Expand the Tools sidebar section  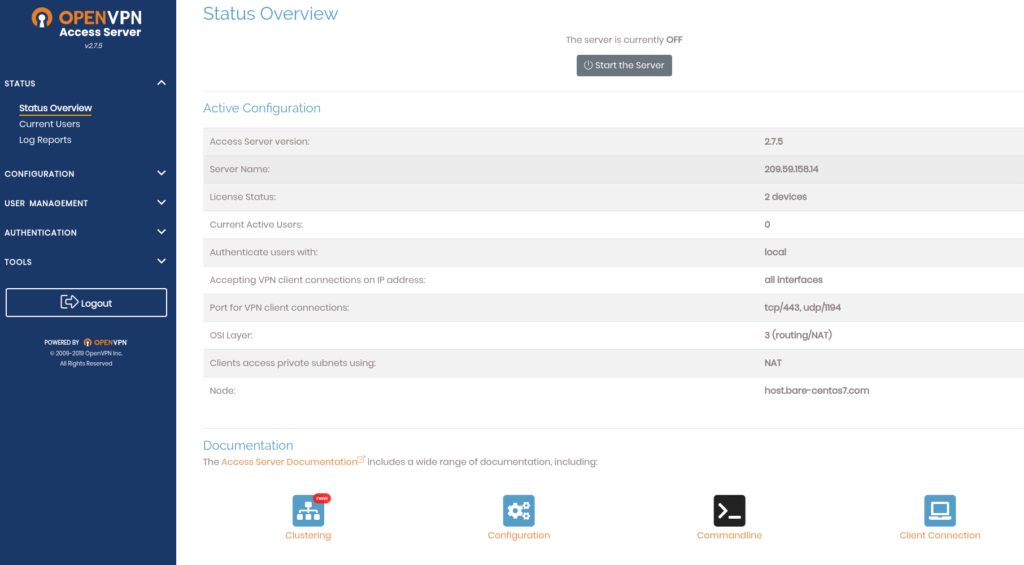click(x=162, y=262)
